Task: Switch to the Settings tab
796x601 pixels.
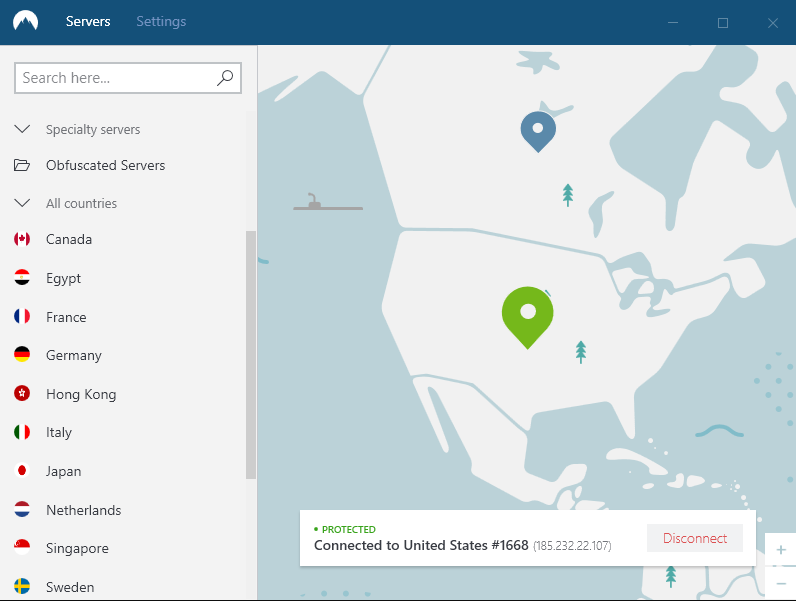Action: coord(161,21)
